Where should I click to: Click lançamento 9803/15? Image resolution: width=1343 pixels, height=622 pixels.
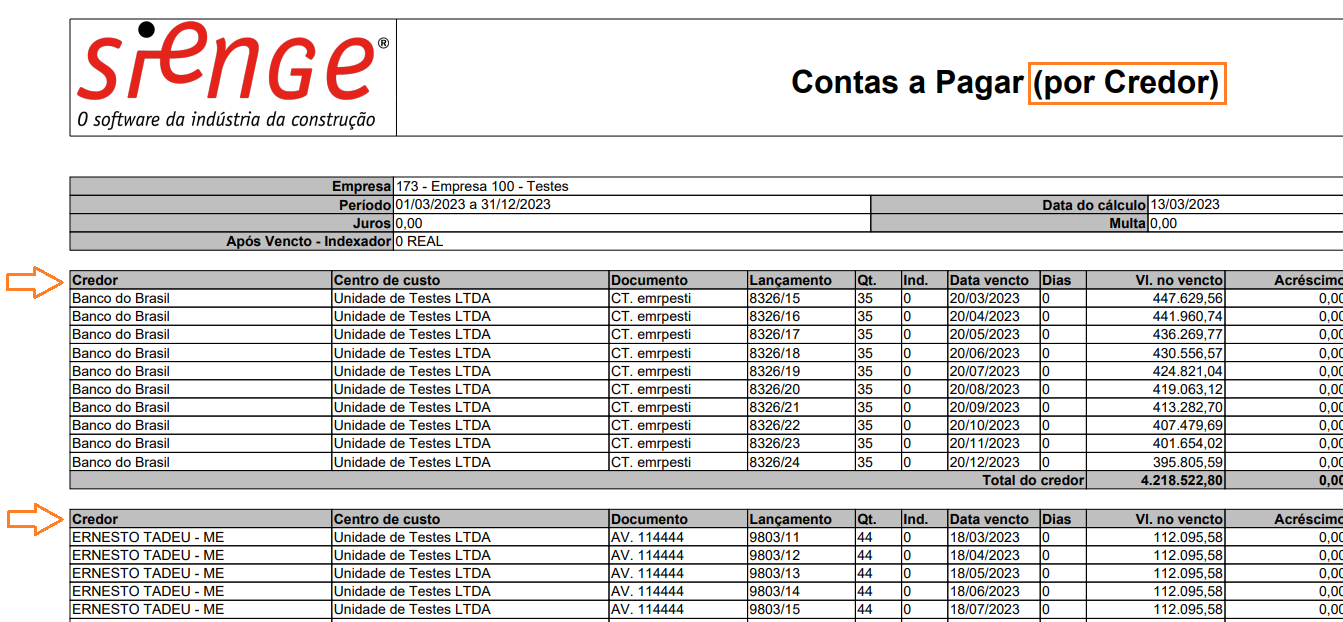tap(775, 609)
